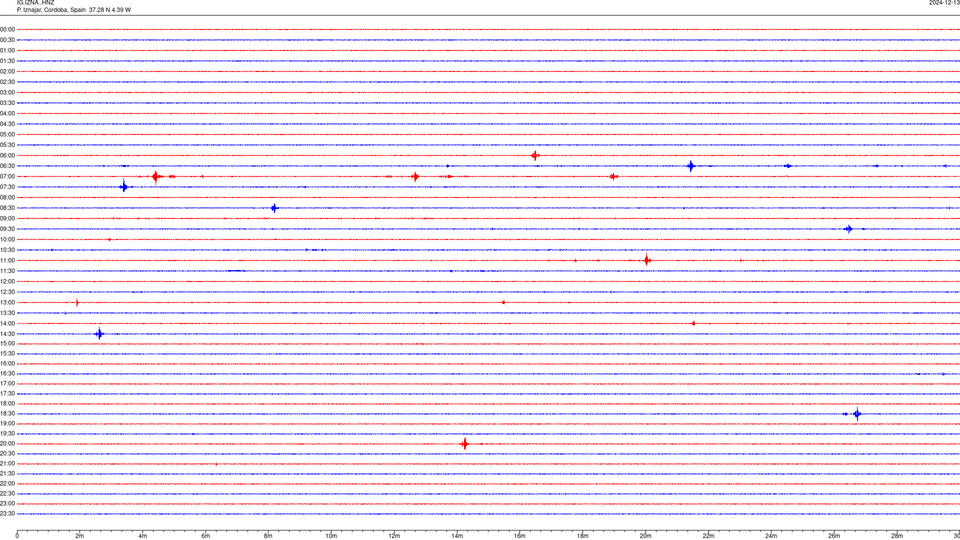Screen dimensions: 960x540
Task: Click the 2m tick label on the minute axis
Action: pyautogui.click(x=80, y=536)
